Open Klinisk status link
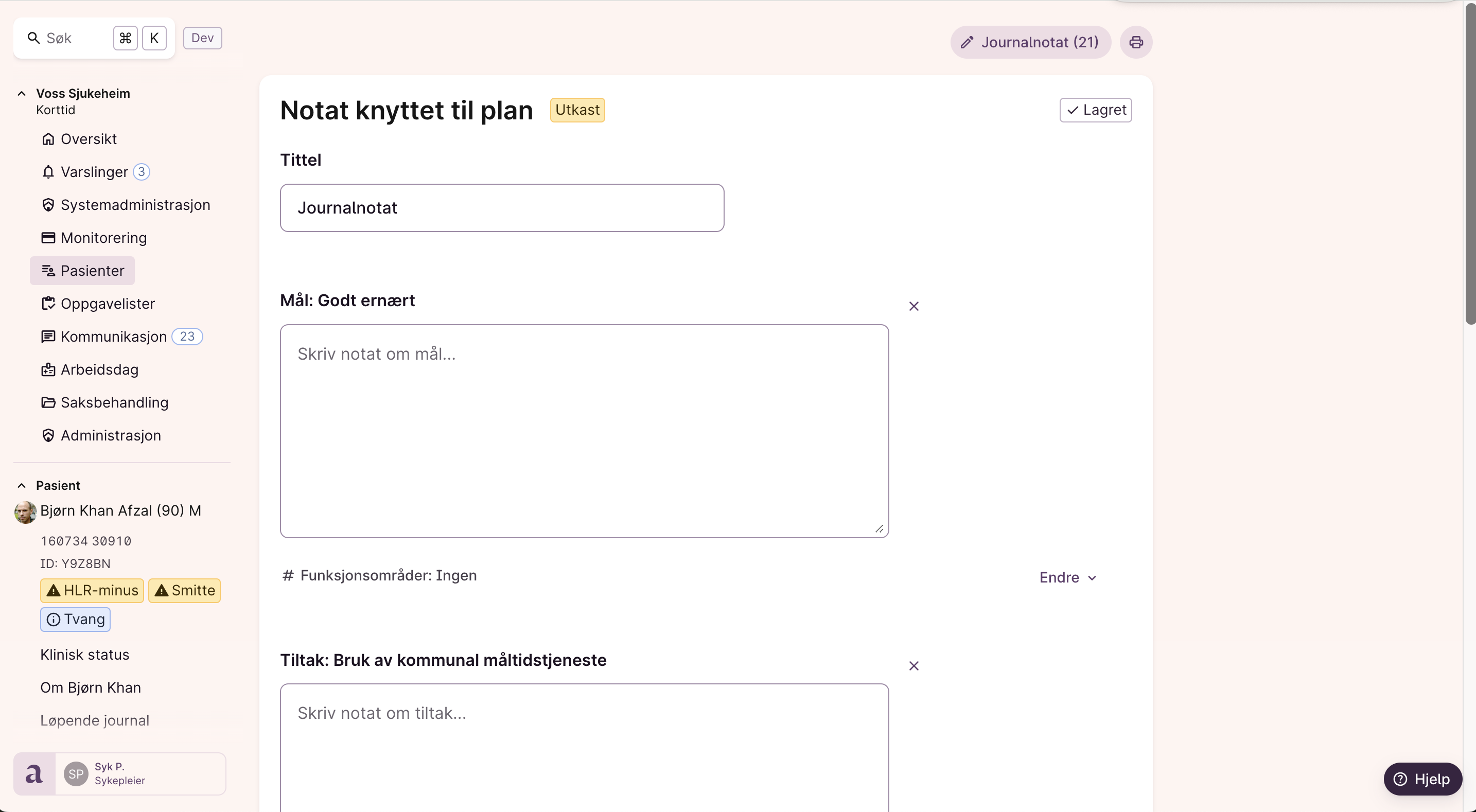This screenshot has height=812, width=1476. pyautogui.click(x=85, y=655)
